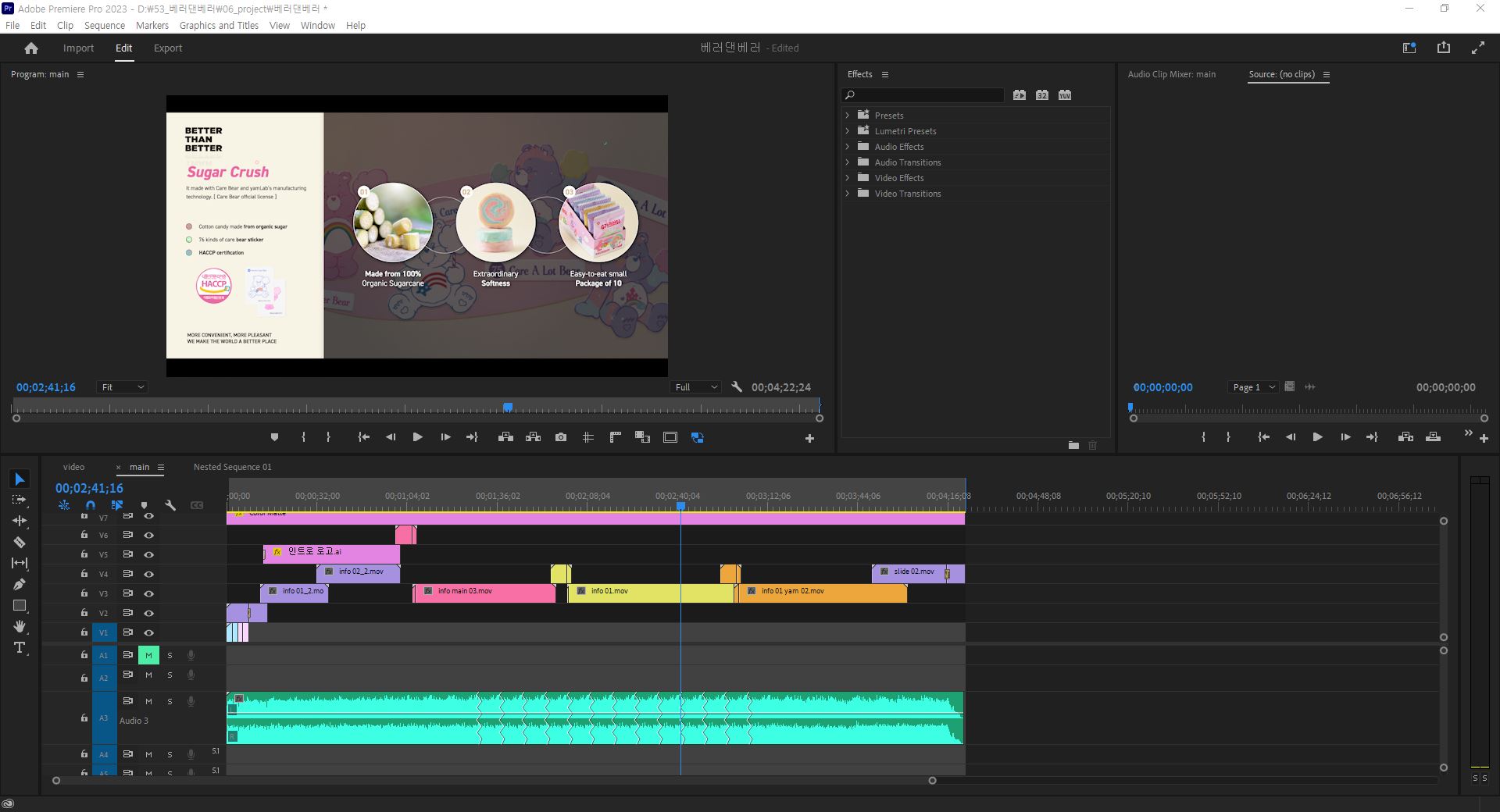The height and width of the screenshot is (812, 1500).
Task: Open the Nested Sequence 01 tab
Action: click(233, 467)
